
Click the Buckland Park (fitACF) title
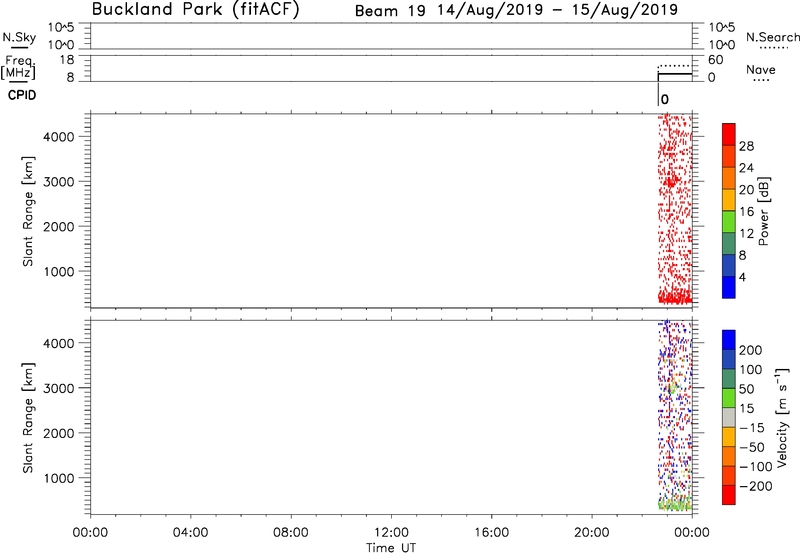point(195,9)
